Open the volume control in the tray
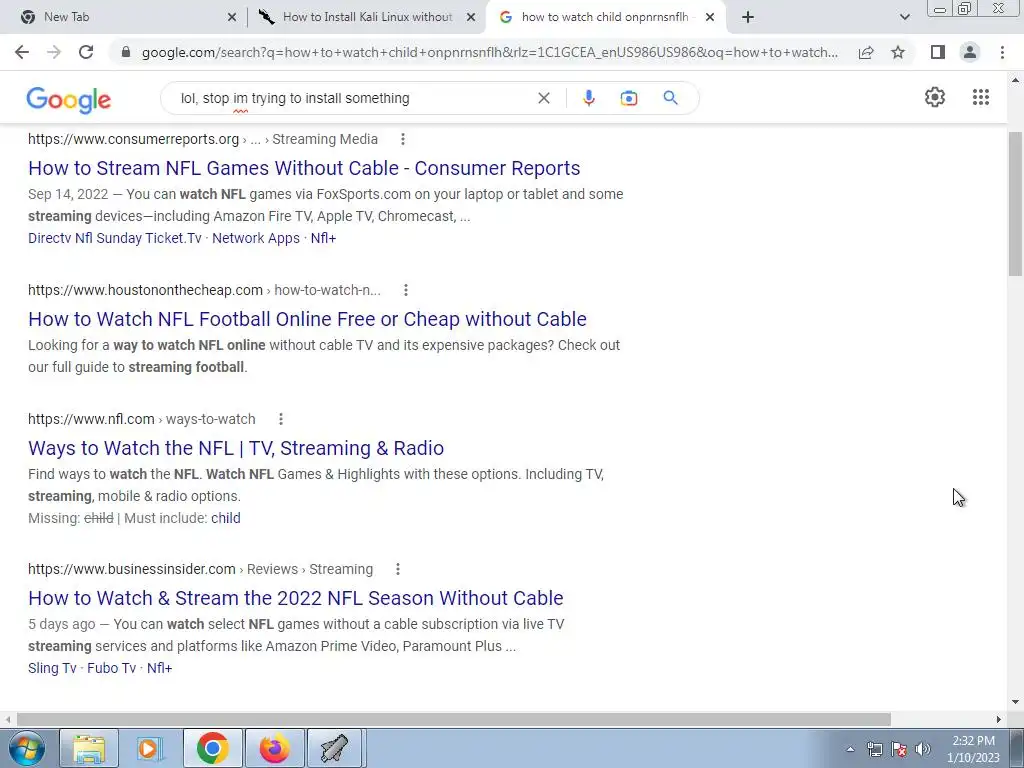This screenshot has width=1024, height=768. (x=923, y=749)
